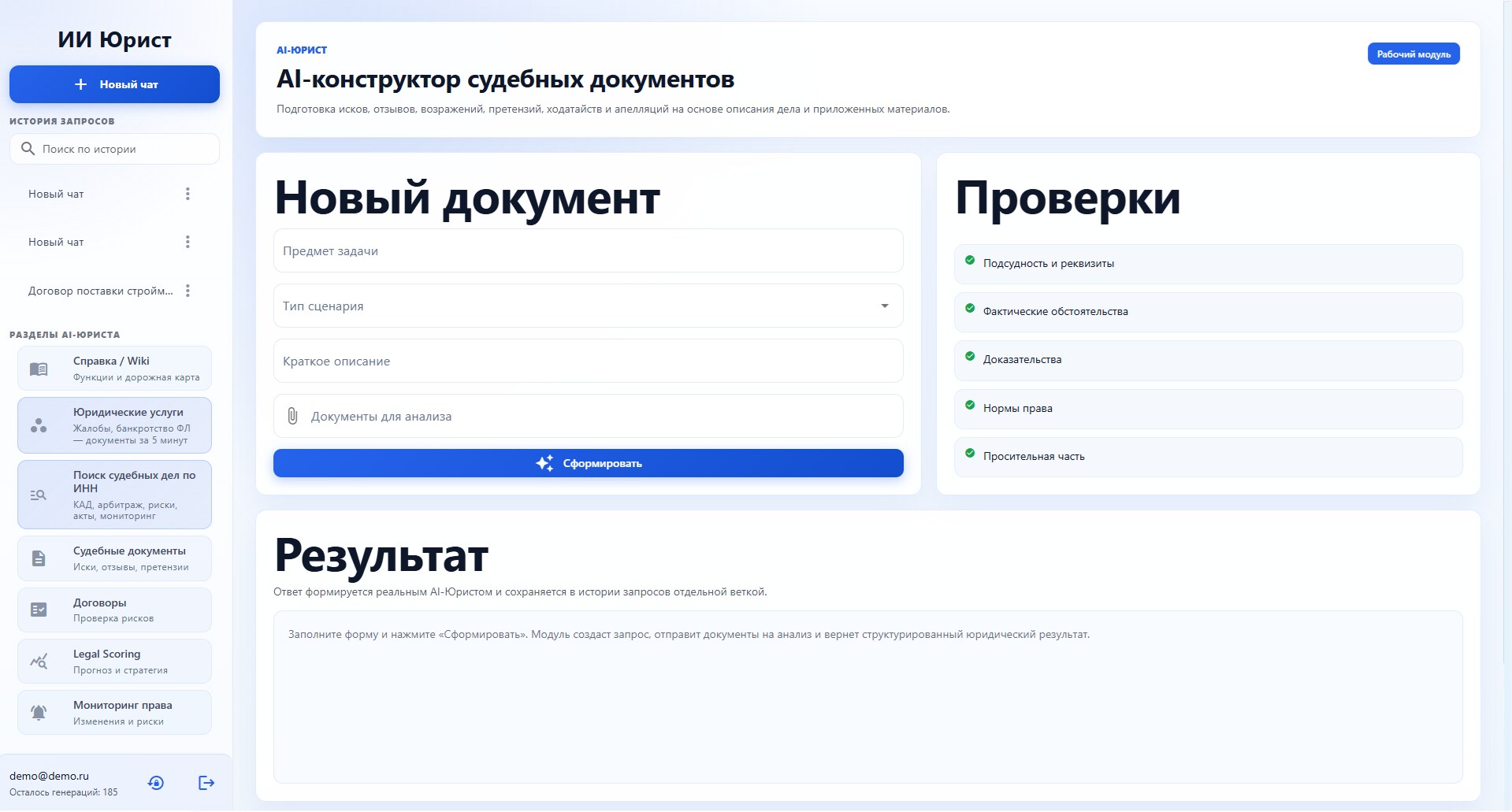Click the dots icon of Юридические услуги

39,425
